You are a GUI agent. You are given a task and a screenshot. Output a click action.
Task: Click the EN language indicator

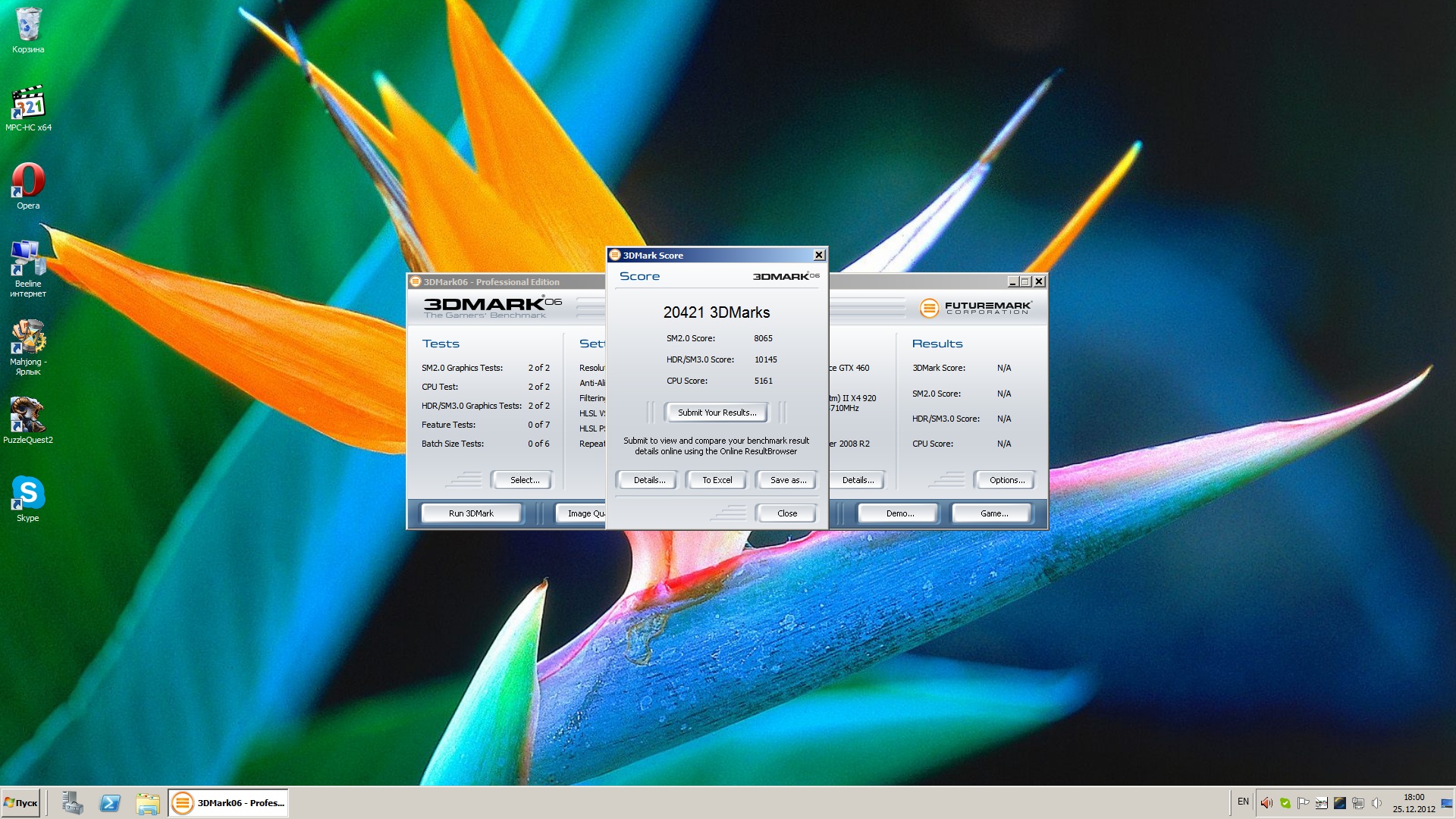click(1243, 802)
